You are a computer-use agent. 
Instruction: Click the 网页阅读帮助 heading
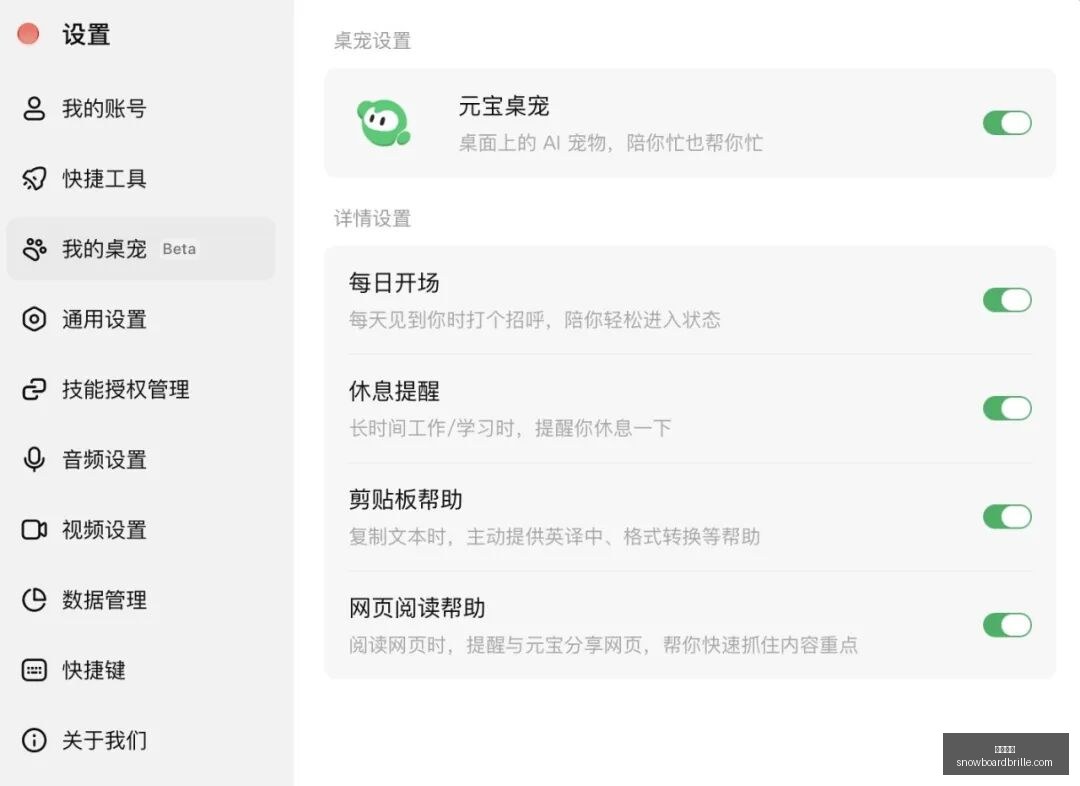(x=417, y=608)
